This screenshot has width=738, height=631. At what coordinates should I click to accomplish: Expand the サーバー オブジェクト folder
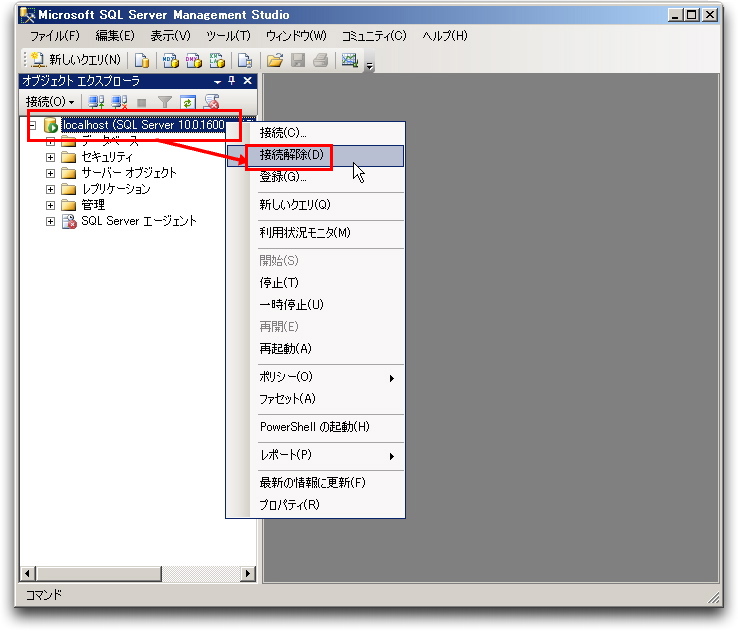click(x=50, y=173)
